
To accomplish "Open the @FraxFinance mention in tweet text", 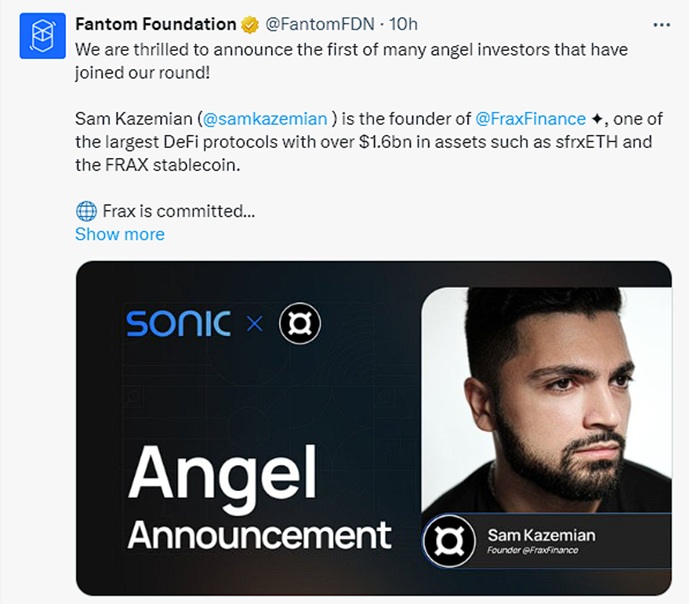I will [x=531, y=120].
